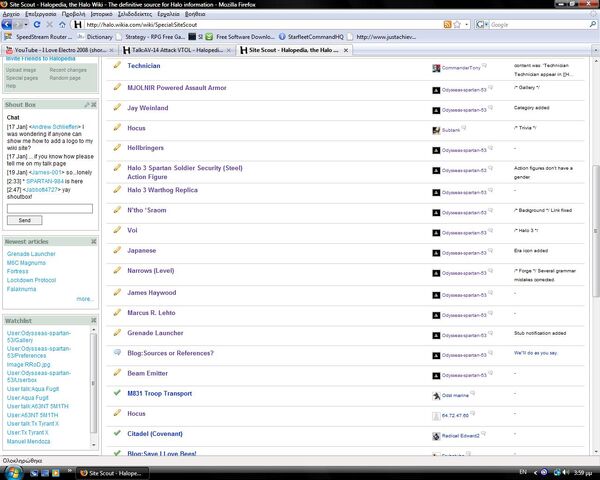Click Subtank's avatar icon
The image size is (600, 480).
tap(436, 131)
